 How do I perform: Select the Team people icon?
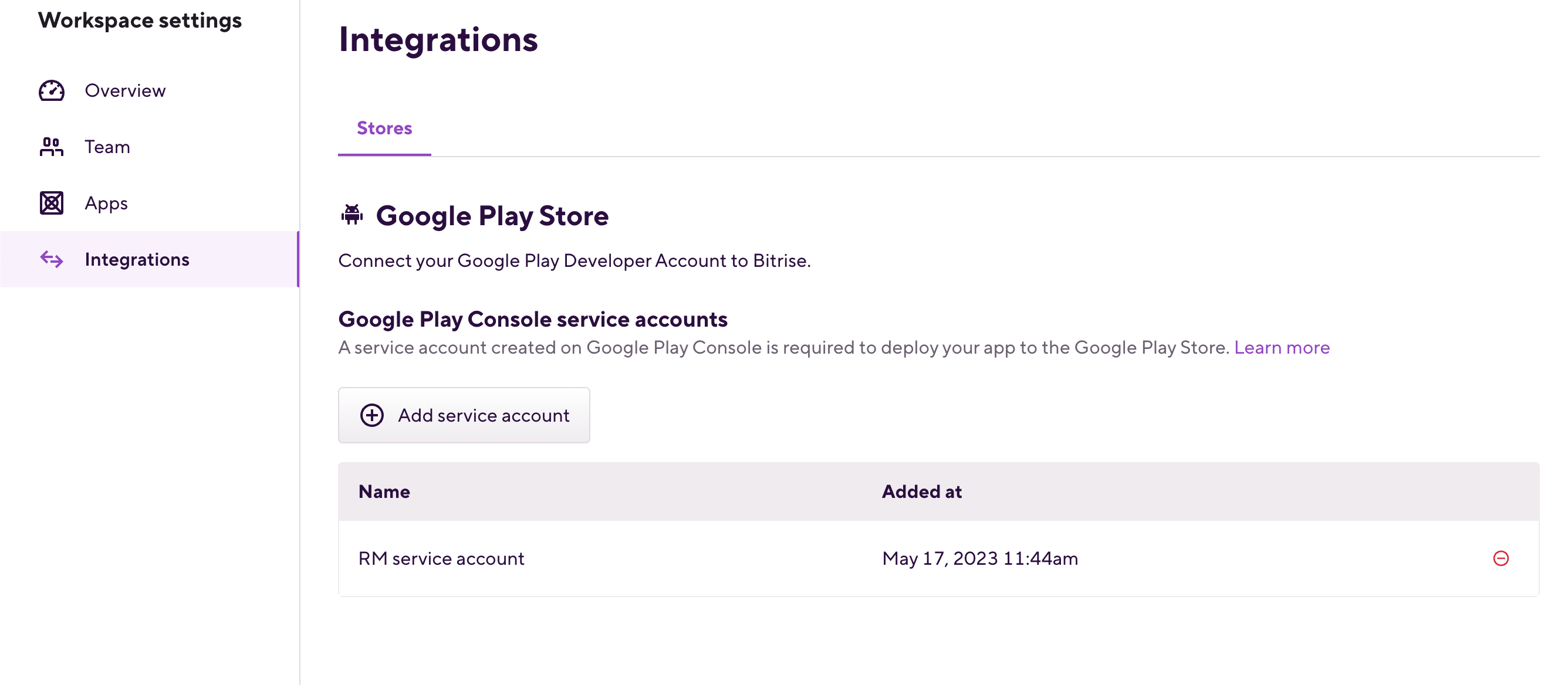click(x=51, y=147)
